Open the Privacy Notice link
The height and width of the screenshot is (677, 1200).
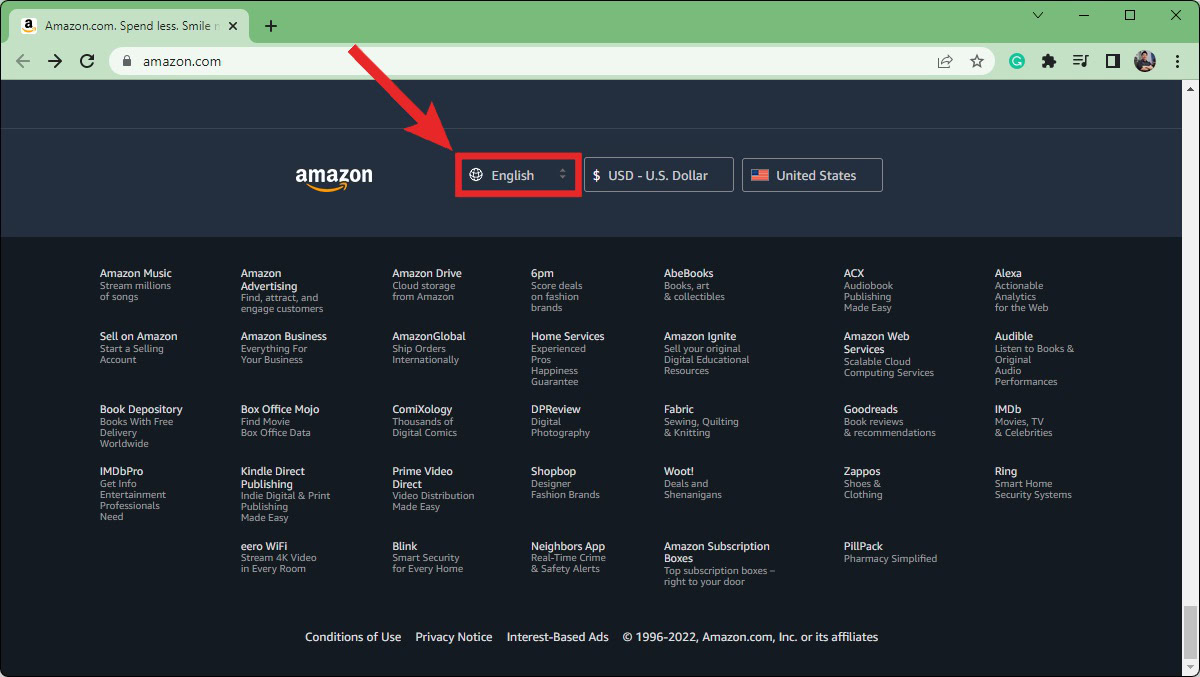click(x=454, y=637)
